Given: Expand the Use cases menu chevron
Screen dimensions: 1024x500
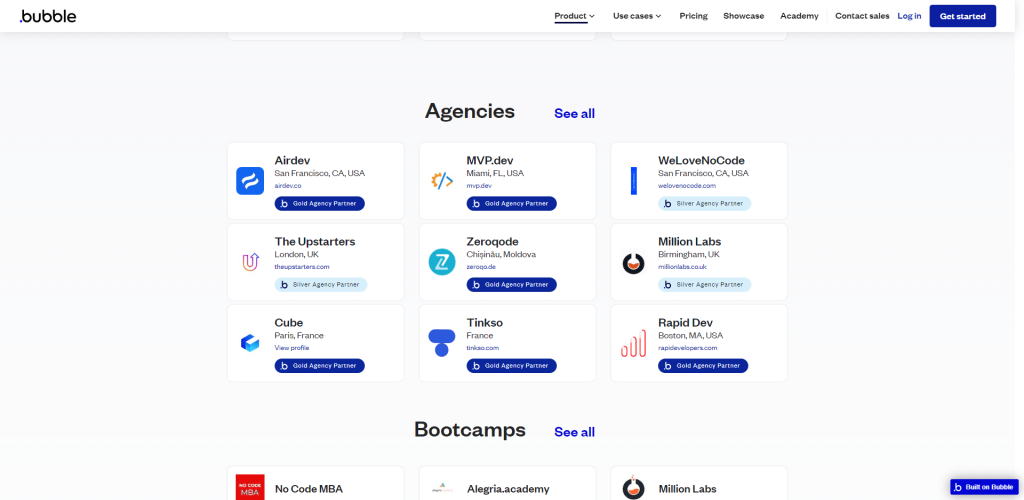Looking at the screenshot, I should [658, 16].
